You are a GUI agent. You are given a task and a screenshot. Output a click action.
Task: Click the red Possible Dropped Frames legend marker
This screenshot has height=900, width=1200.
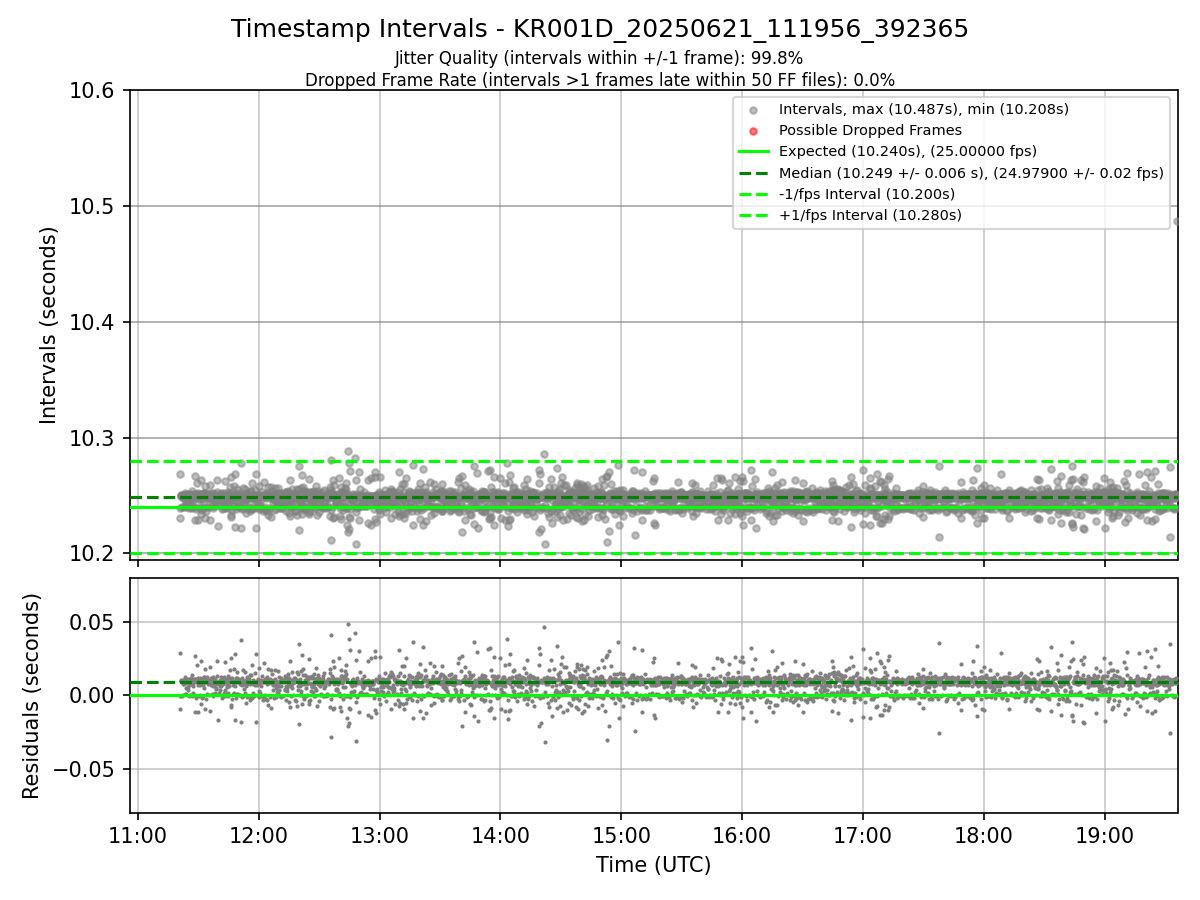pos(754,131)
